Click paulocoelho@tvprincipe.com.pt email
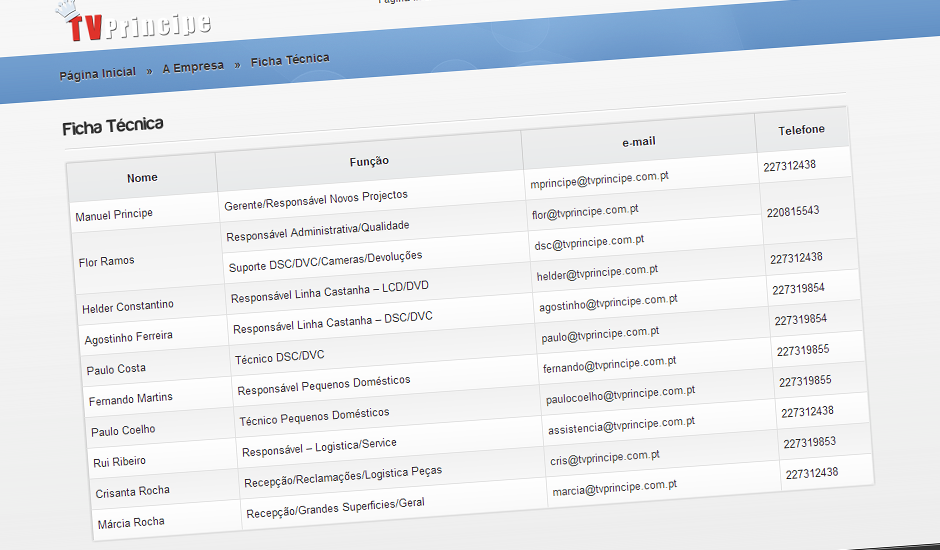940x550 pixels. click(620, 395)
